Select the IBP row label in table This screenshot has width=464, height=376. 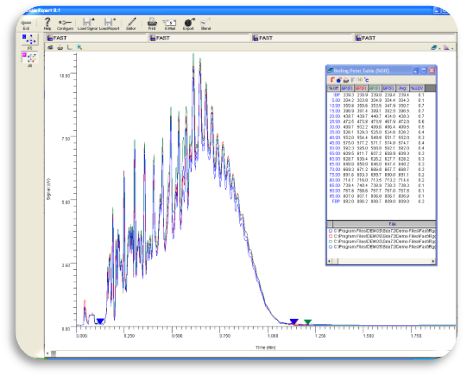click(336, 95)
